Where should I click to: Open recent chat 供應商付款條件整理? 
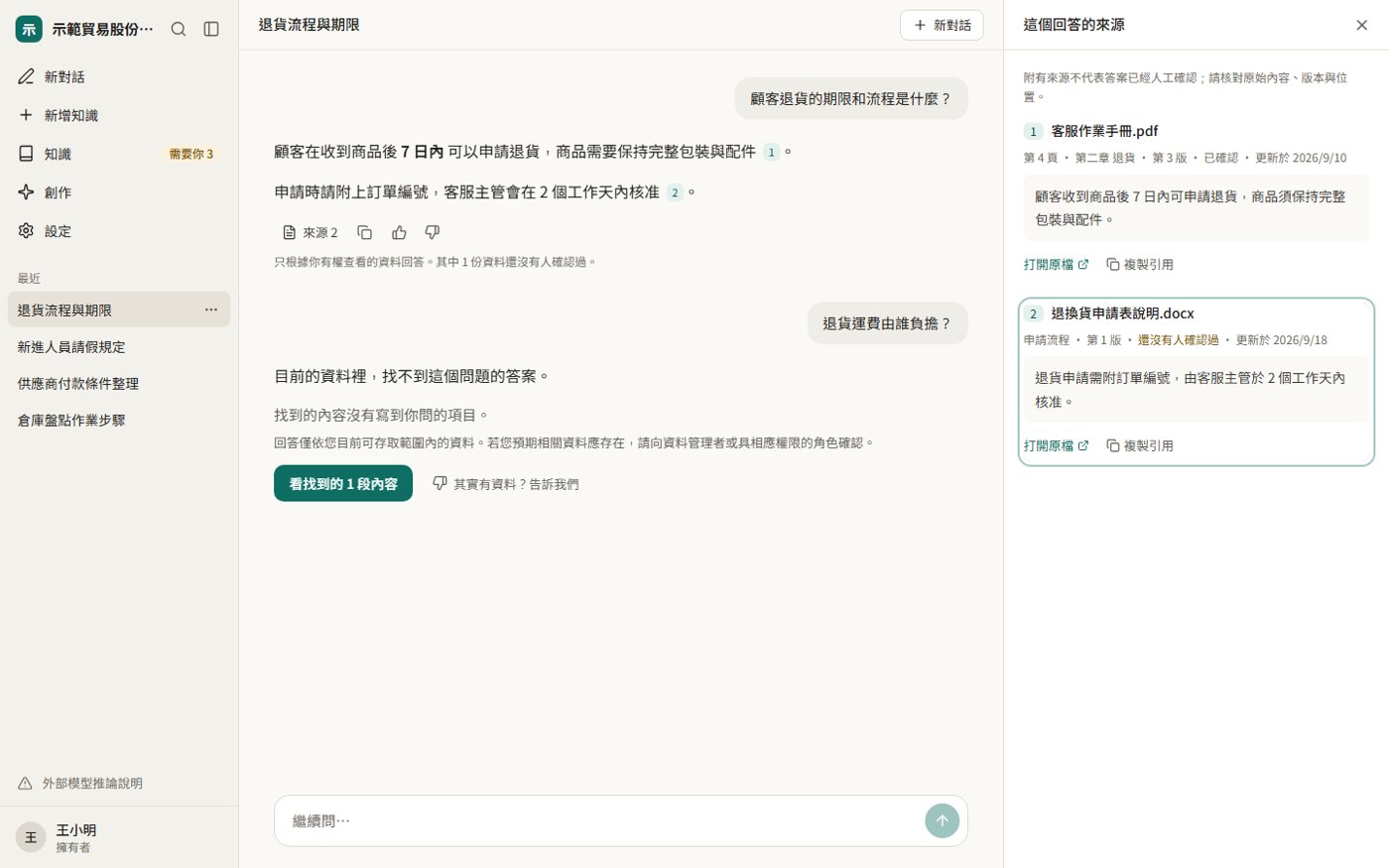click(x=119, y=384)
